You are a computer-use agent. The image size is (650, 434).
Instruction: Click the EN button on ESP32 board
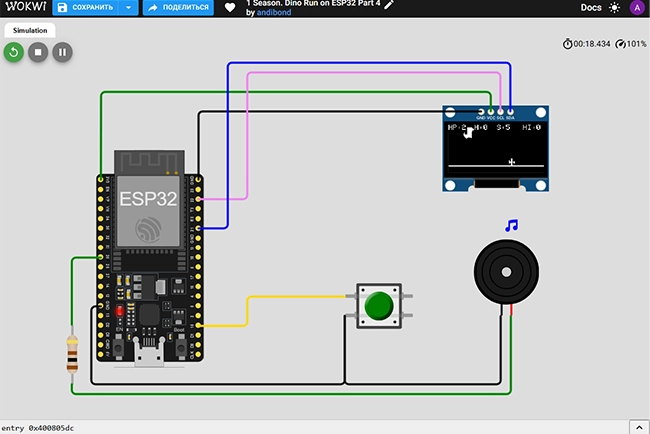pyautogui.click(x=119, y=347)
